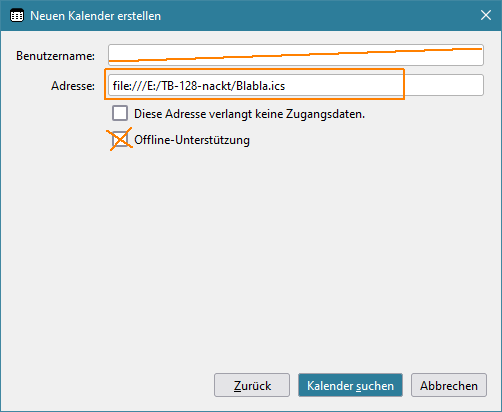Click the 'Adresse:' label
502x412 pixels.
click(x=73, y=86)
